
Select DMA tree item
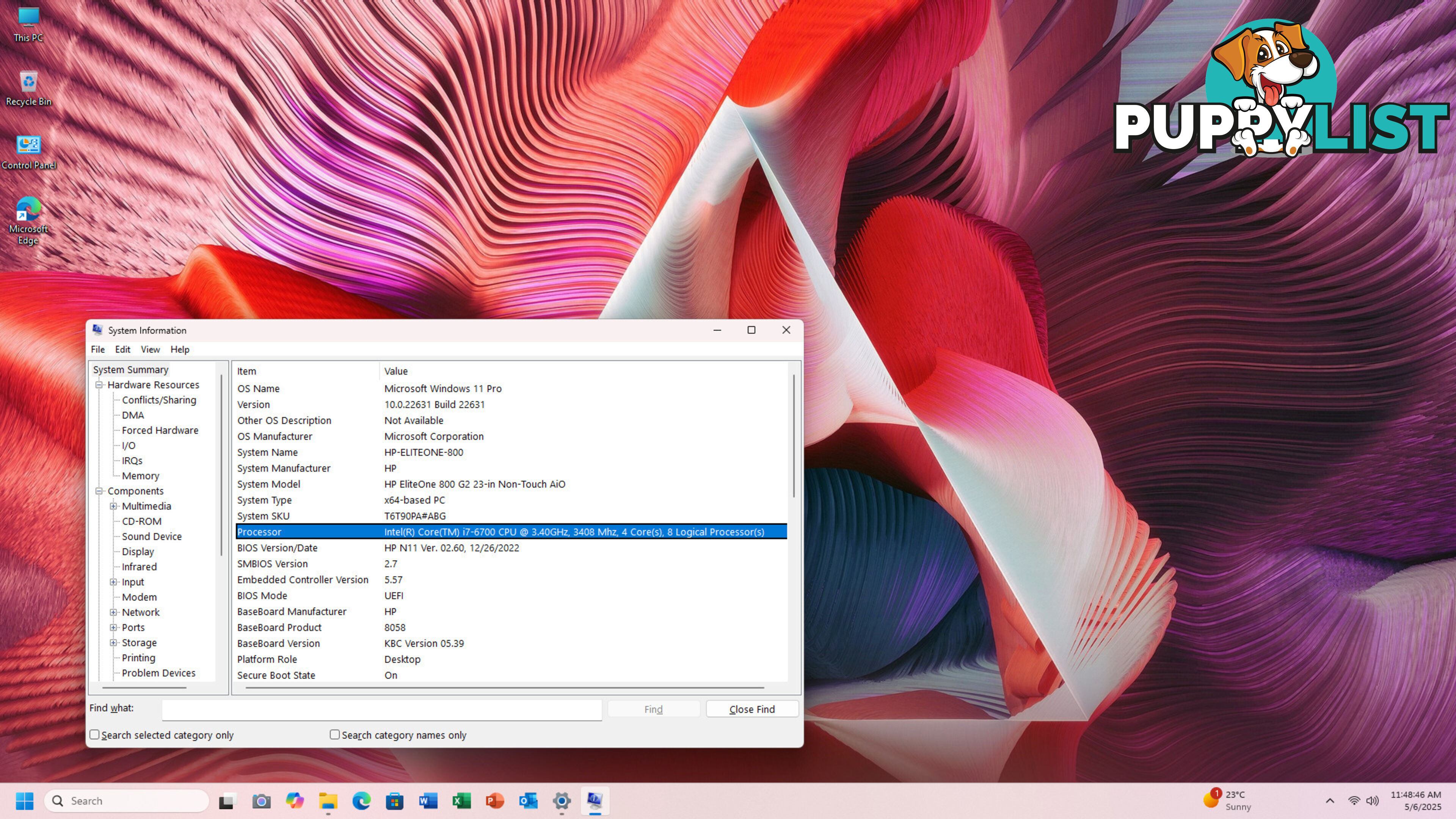[133, 416]
